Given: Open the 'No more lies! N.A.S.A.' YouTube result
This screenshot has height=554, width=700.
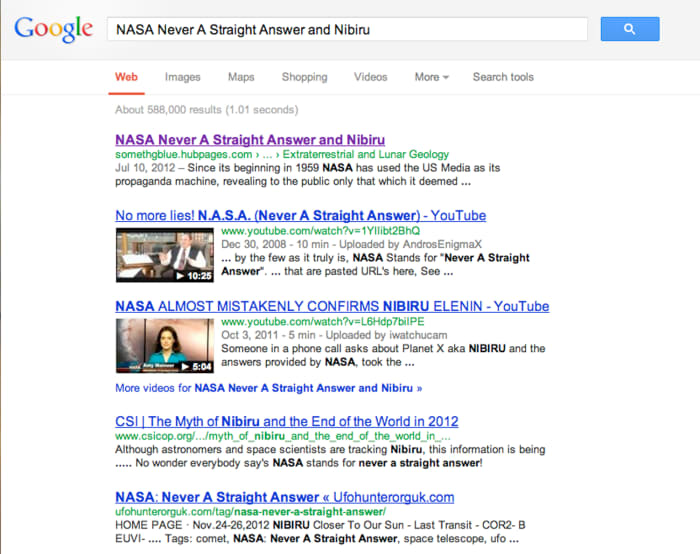Looking at the screenshot, I should click(300, 216).
